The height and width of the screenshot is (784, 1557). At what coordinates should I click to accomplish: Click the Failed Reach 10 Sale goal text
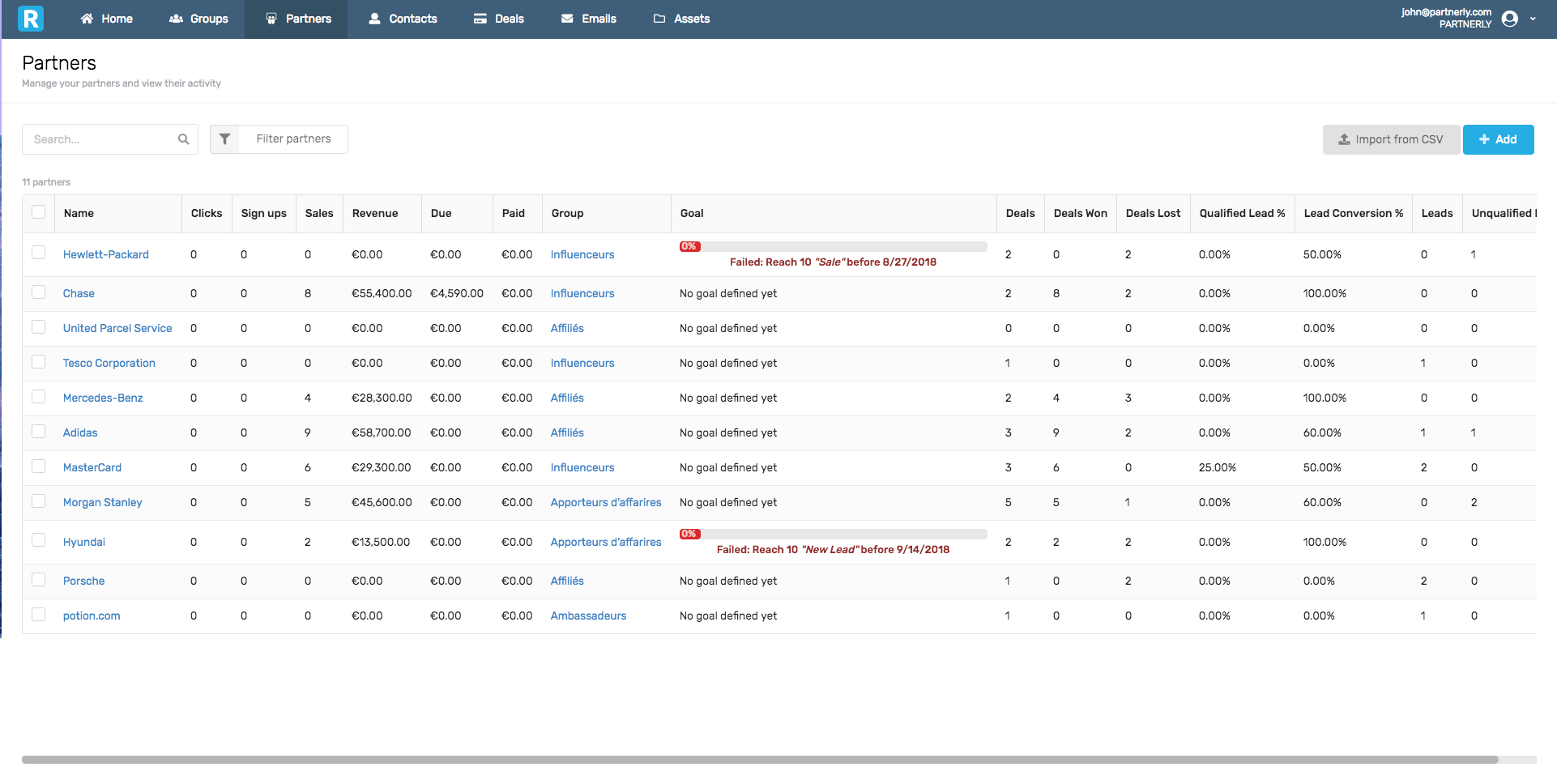click(833, 262)
